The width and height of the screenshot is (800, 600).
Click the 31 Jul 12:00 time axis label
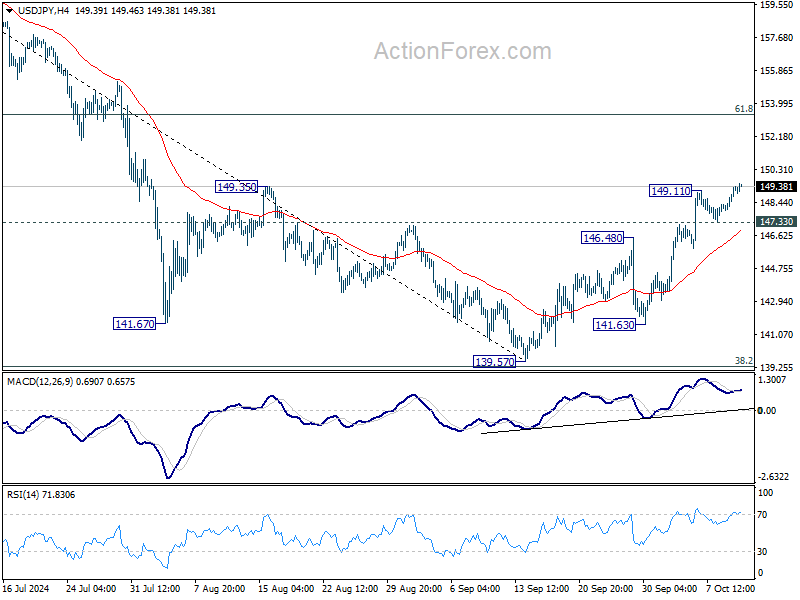click(x=155, y=588)
